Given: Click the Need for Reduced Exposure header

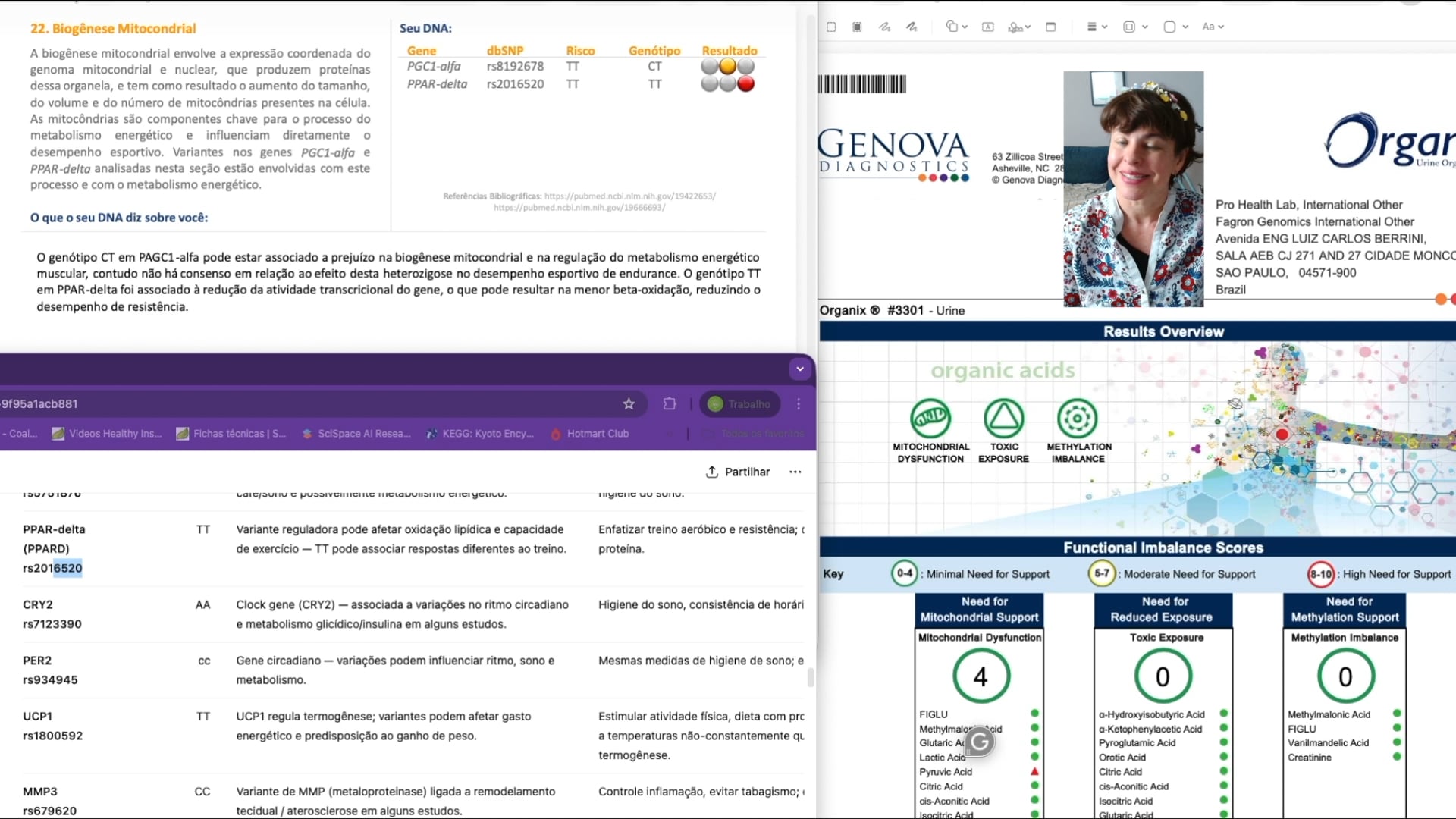Looking at the screenshot, I should pos(1163,610).
